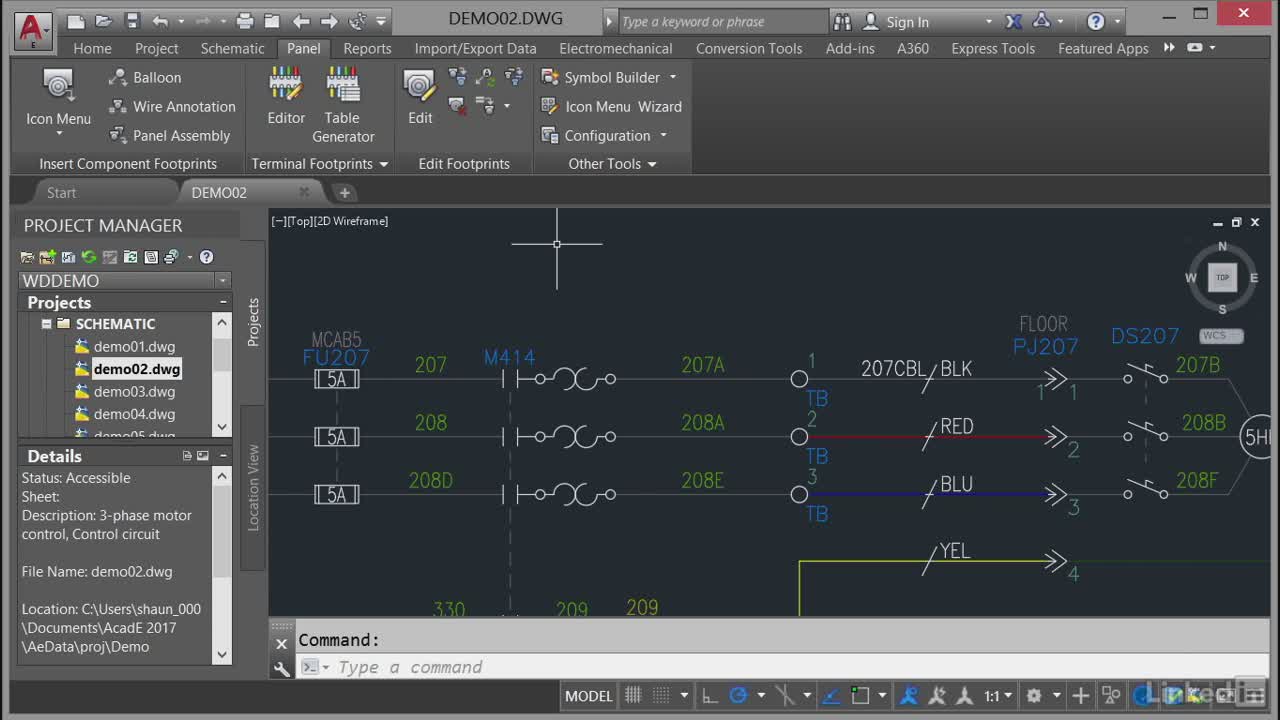Switch to the Conversion Tools ribbon tab
Image resolution: width=1280 pixels, height=720 pixels.
point(749,48)
